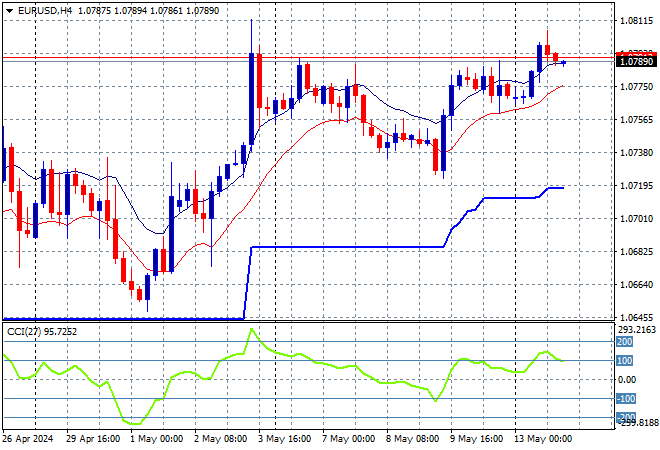Click the 1.06455 price scale label
Image resolution: width=660 pixels, height=450 pixels.
(636, 318)
